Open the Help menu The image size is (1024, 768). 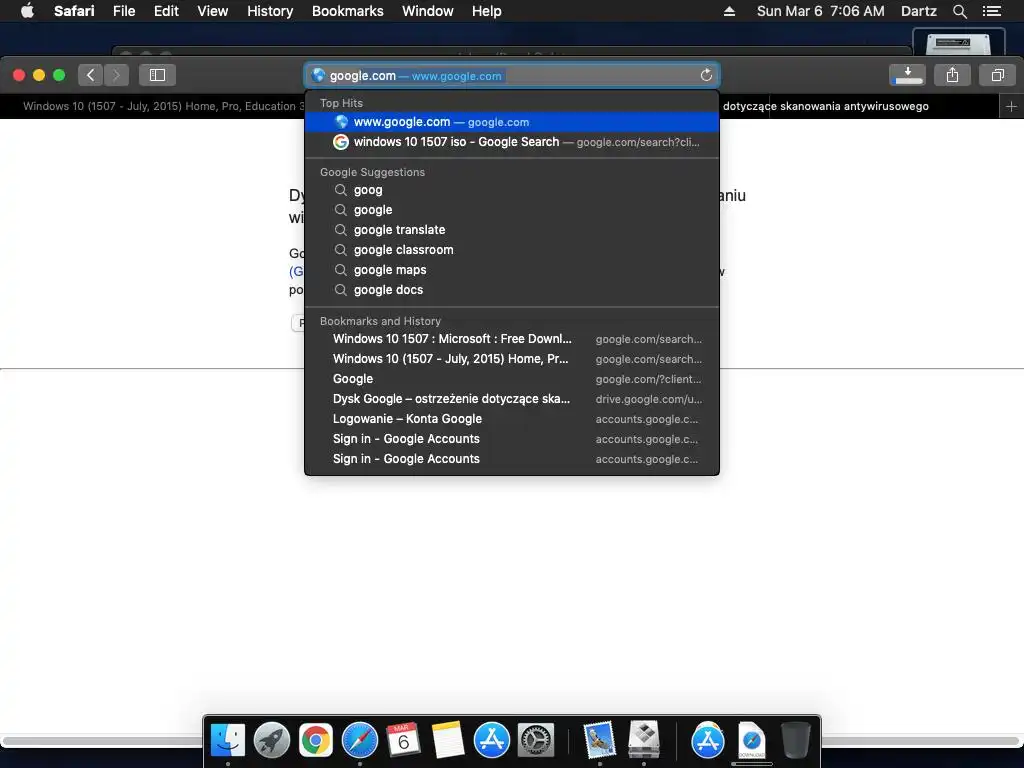[x=487, y=11]
